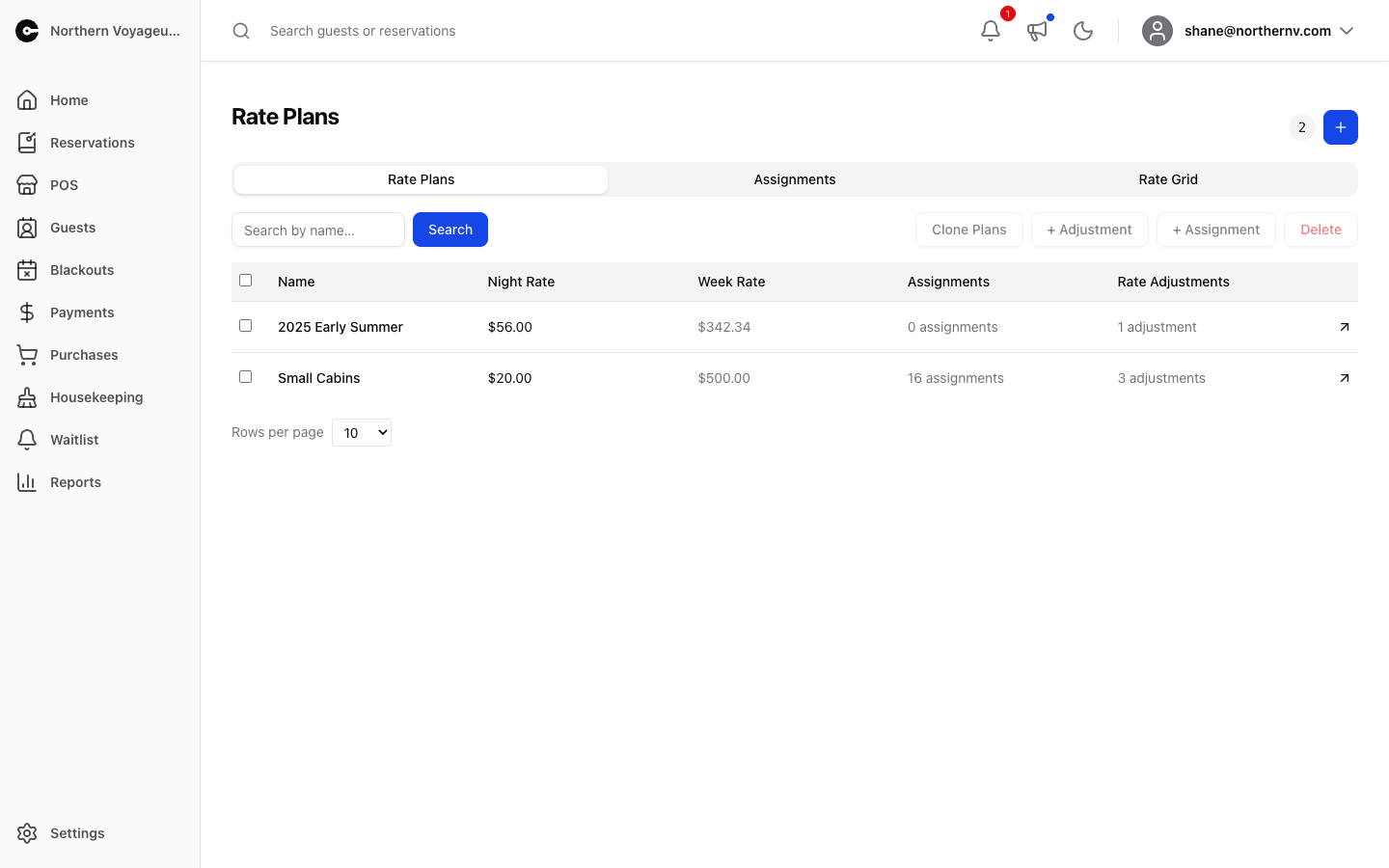Image resolution: width=1389 pixels, height=868 pixels.
Task: Click the blue Search button
Action: [450, 230]
